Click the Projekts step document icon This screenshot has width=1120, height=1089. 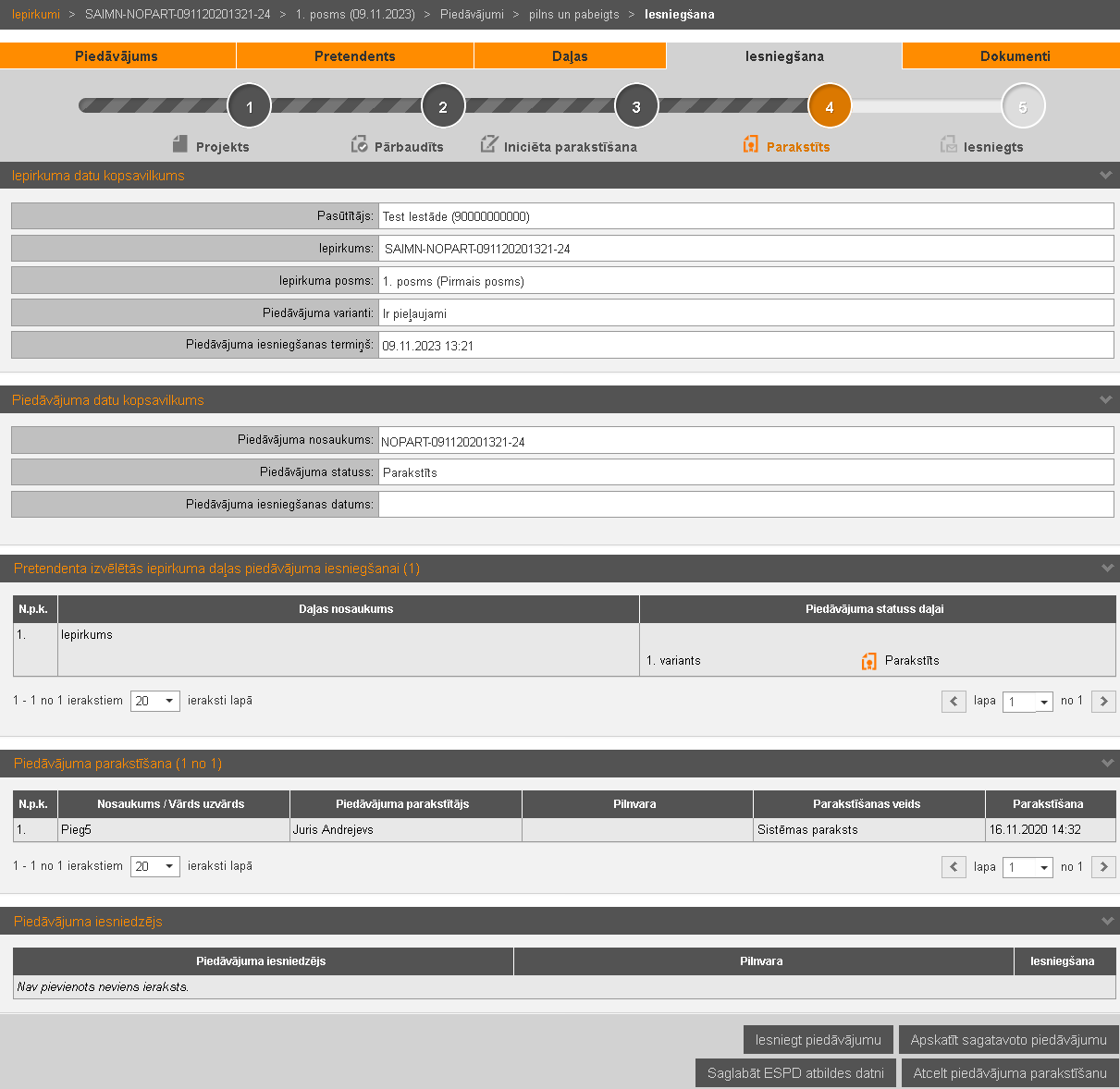point(180,144)
